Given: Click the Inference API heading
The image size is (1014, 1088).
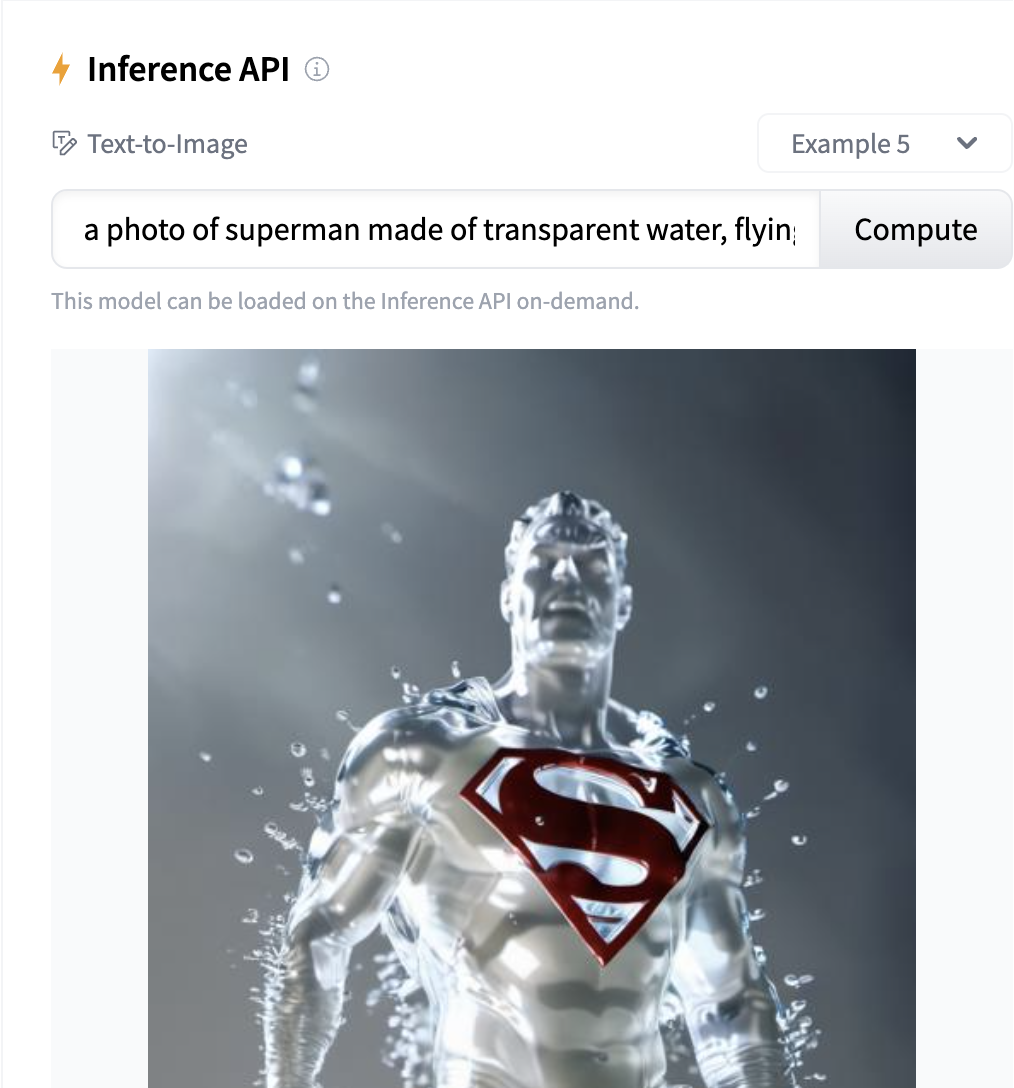Looking at the screenshot, I should pos(187,68).
